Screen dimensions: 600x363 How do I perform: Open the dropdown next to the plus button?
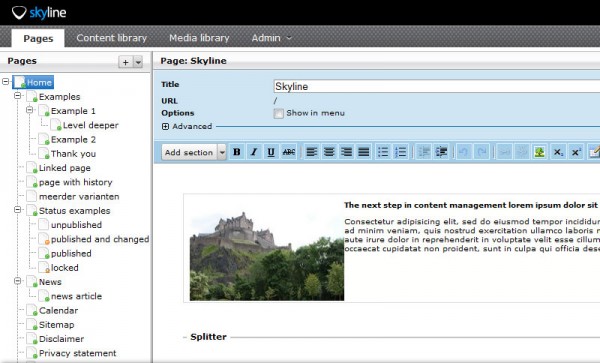click(138, 62)
